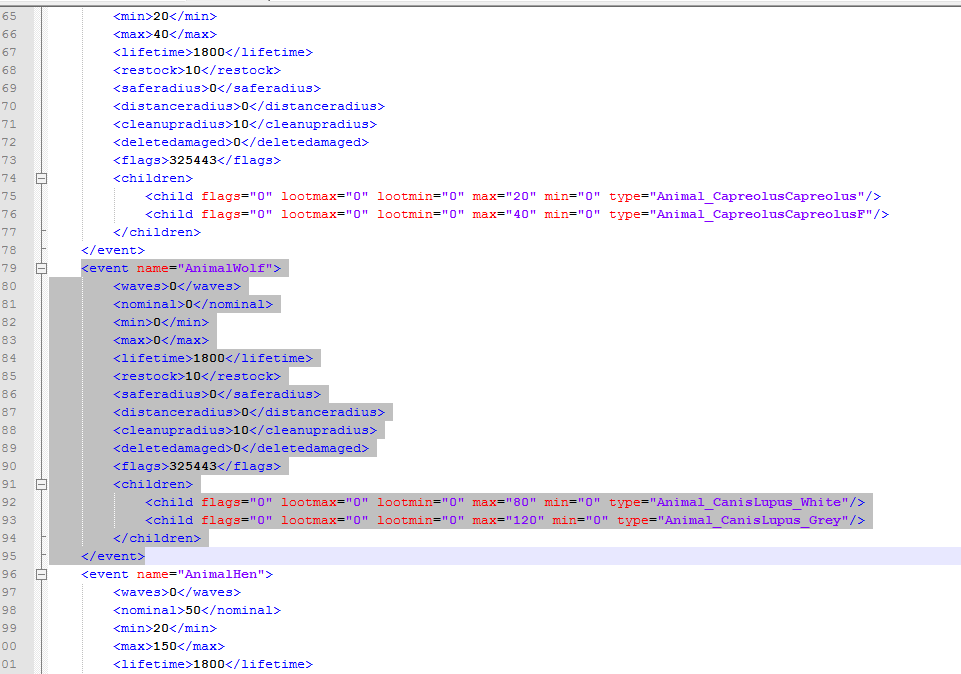Viewport: 961px width, 674px height.
Task: Collapse the children fold marker at line 74
Action: point(41,178)
